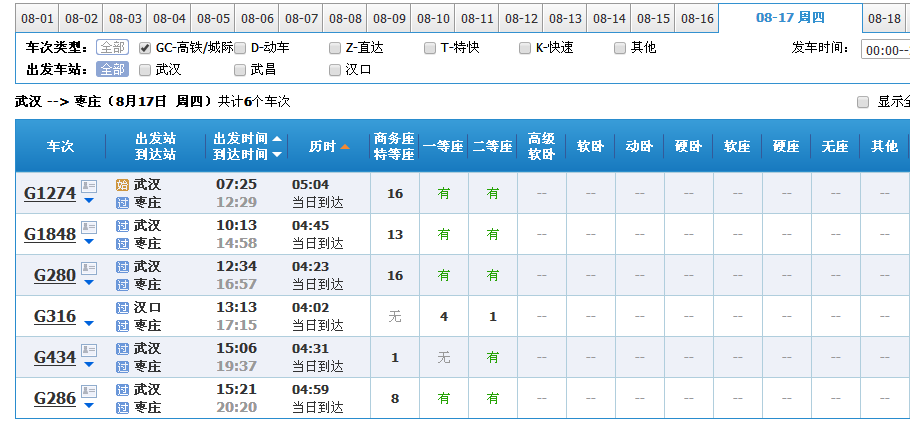Click G434 商务座 count 1

pyautogui.click(x=395, y=358)
